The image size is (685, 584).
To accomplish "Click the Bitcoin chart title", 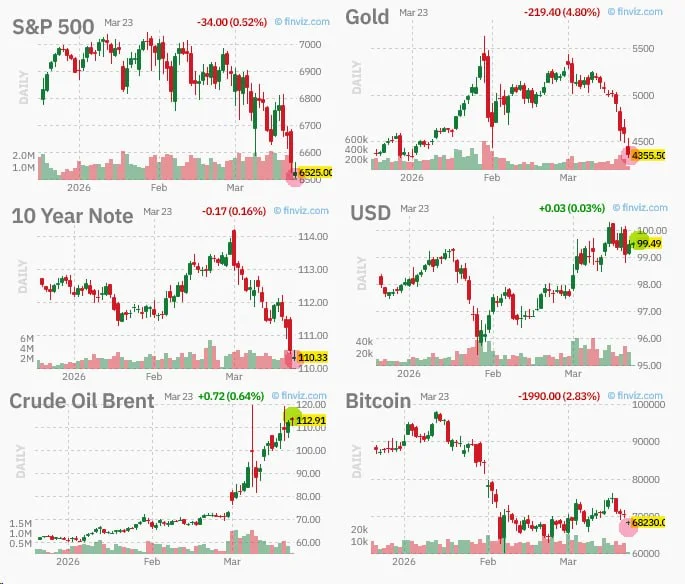I will (379, 401).
